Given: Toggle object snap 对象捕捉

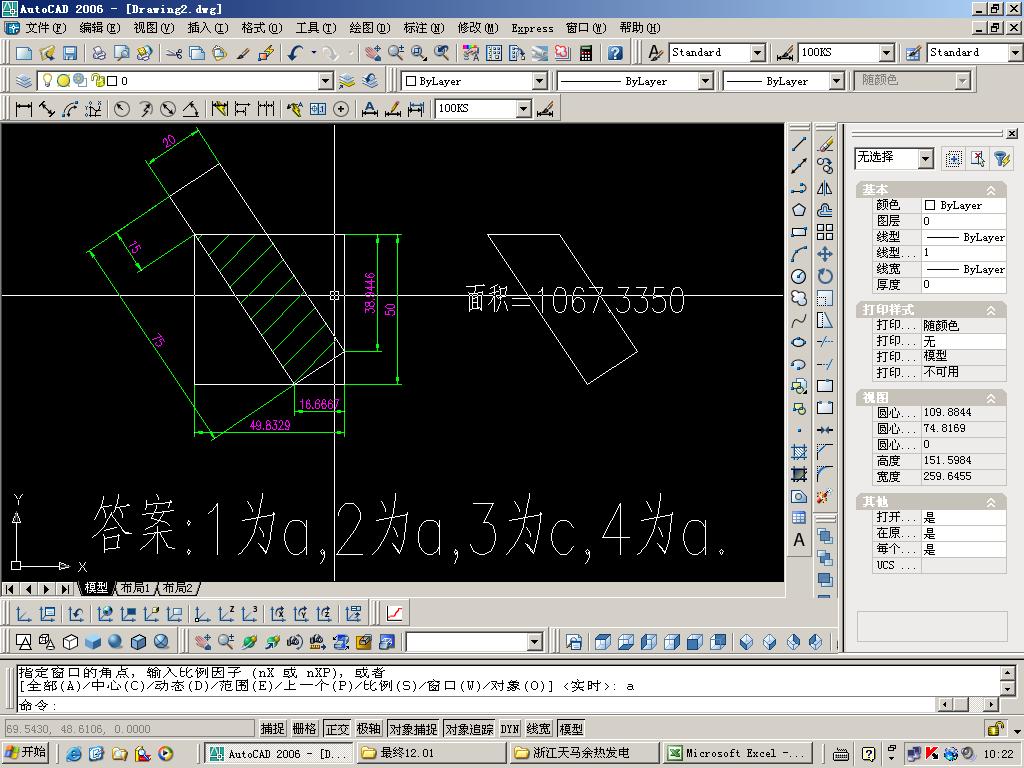Looking at the screenshot, I should pyautogui.click(x=413, y=729).
